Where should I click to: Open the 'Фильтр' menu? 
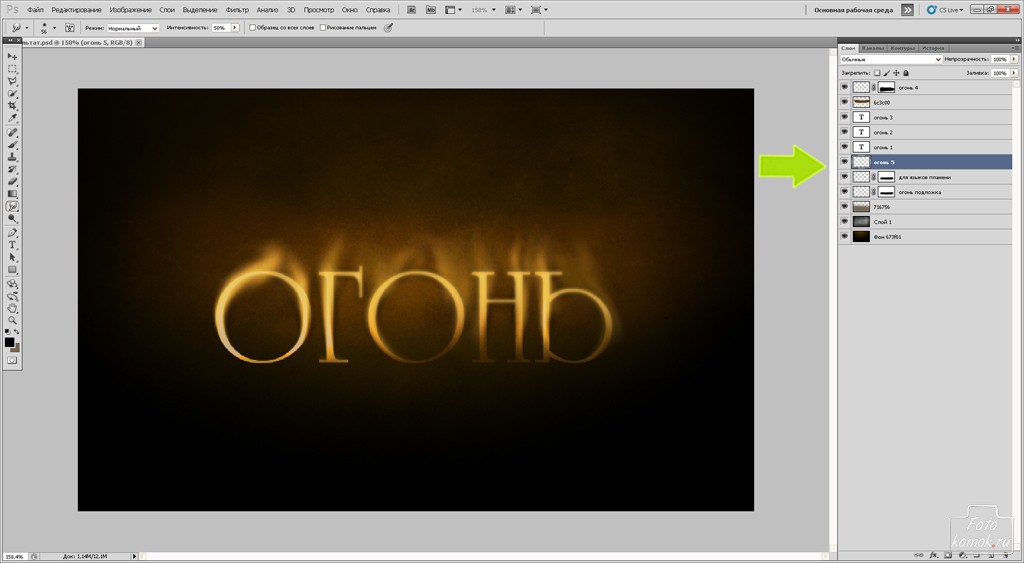point(237,10)
